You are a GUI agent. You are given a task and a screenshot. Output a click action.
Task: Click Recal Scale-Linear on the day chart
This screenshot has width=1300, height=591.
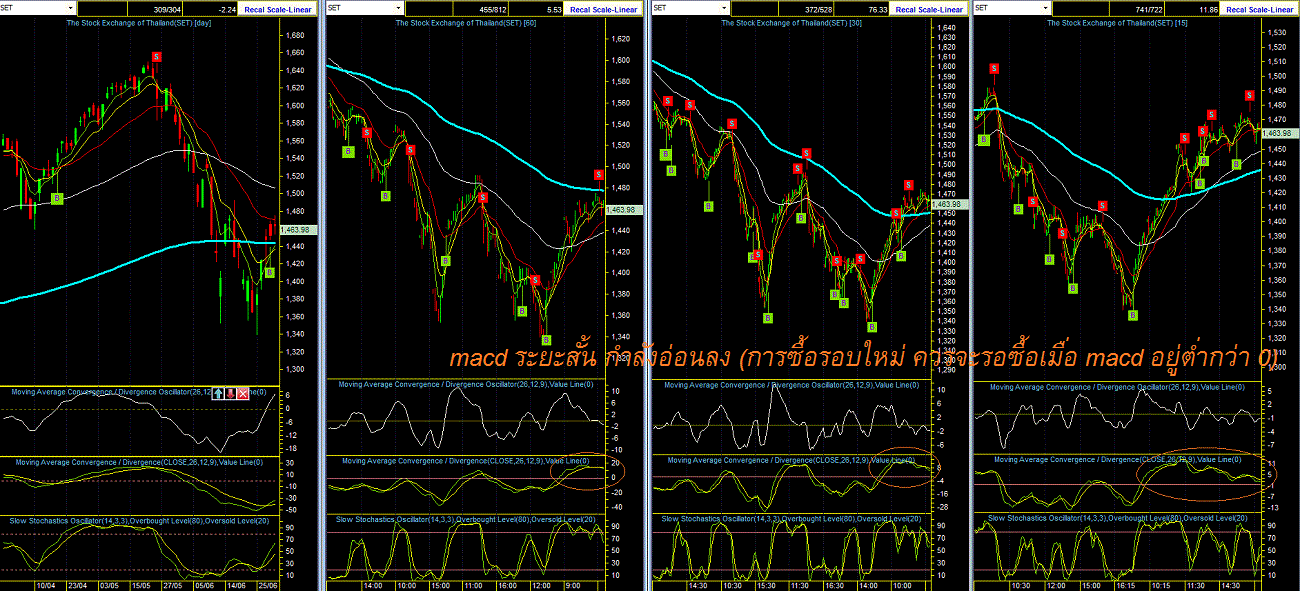click(277, 8)
